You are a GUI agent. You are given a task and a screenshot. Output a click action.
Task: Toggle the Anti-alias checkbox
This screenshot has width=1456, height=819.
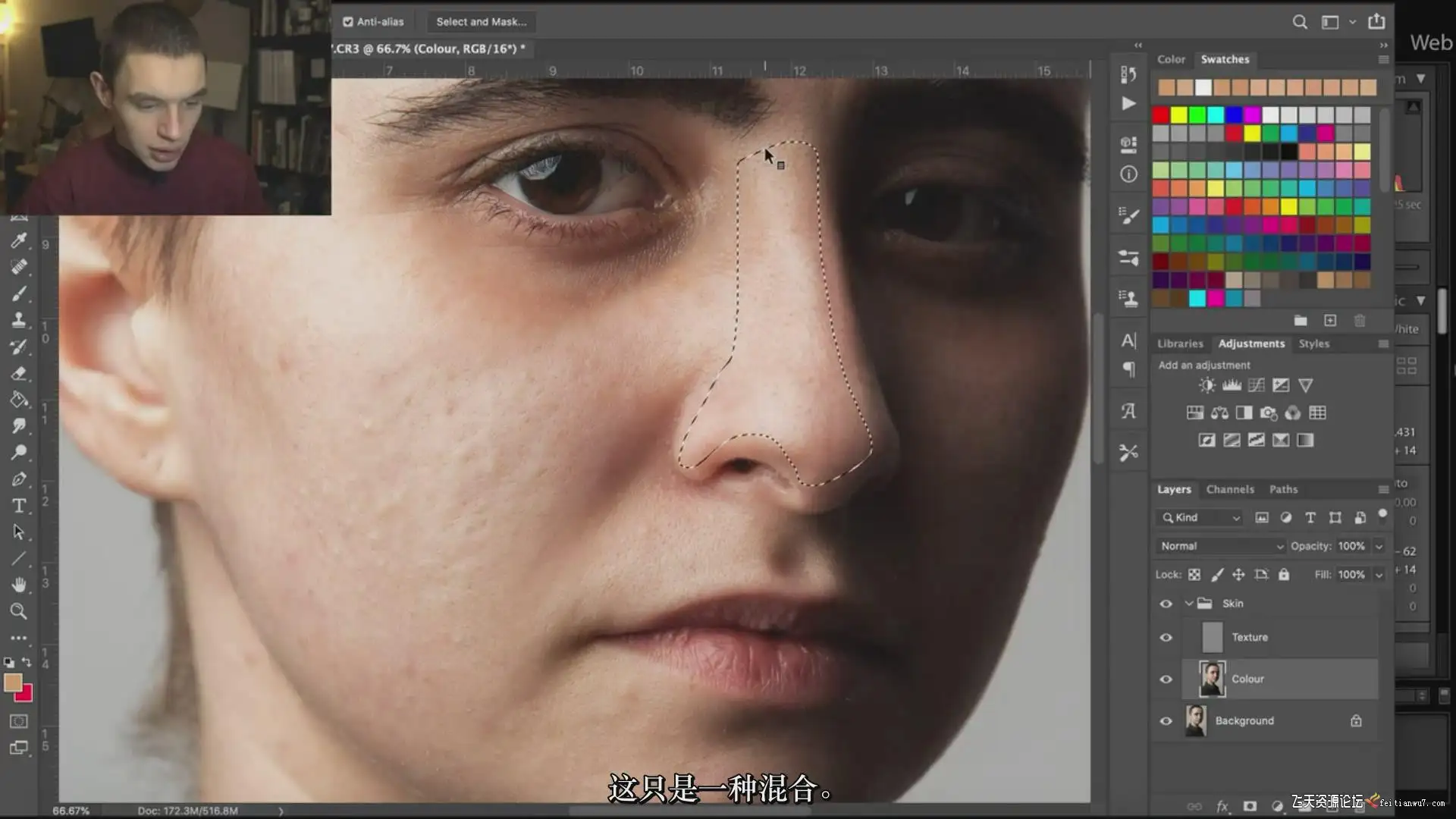[348, 22]
